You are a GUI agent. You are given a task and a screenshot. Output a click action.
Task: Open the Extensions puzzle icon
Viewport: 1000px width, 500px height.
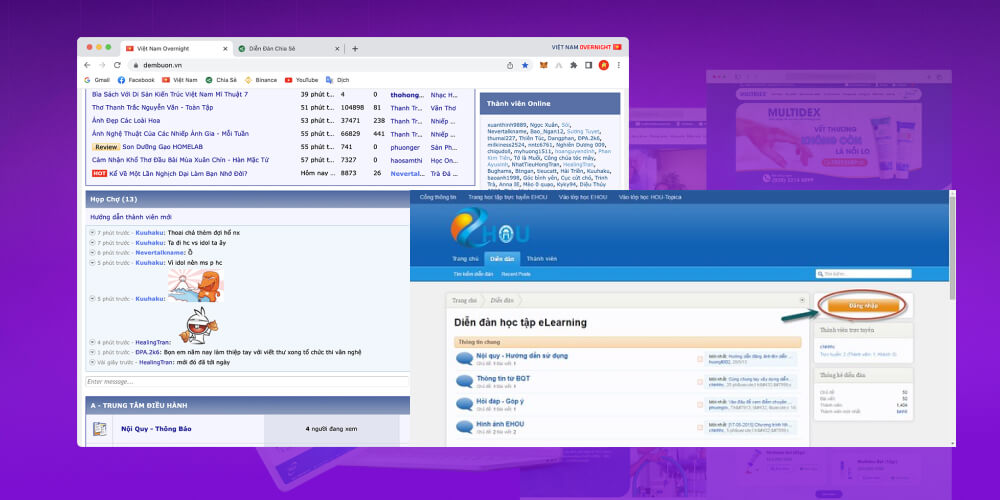(573, 65)
